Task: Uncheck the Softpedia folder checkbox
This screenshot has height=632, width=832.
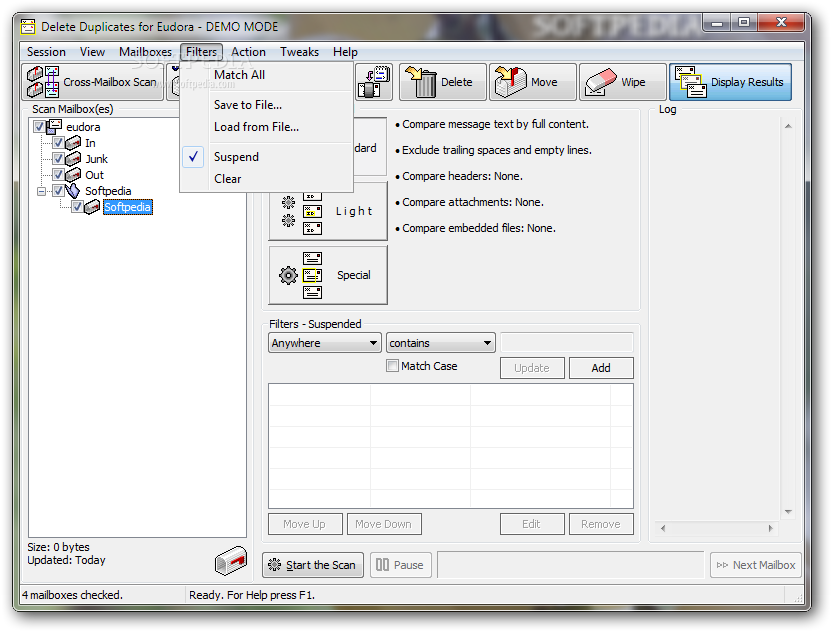Action: (x=58, y=191)
